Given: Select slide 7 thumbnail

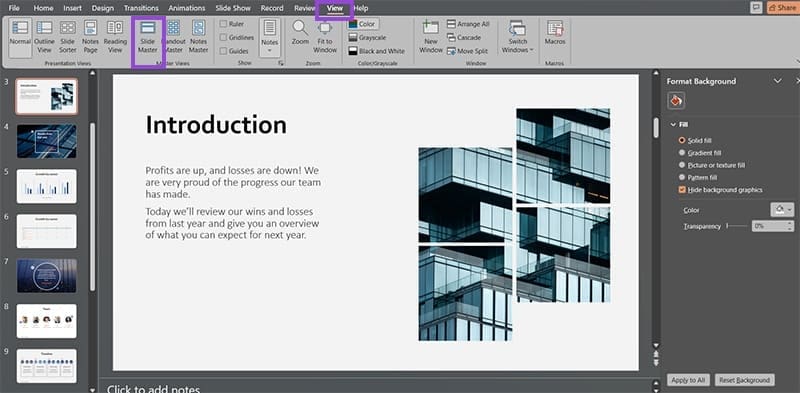Looking at the screenshot, I should click(x=46, y=276).
